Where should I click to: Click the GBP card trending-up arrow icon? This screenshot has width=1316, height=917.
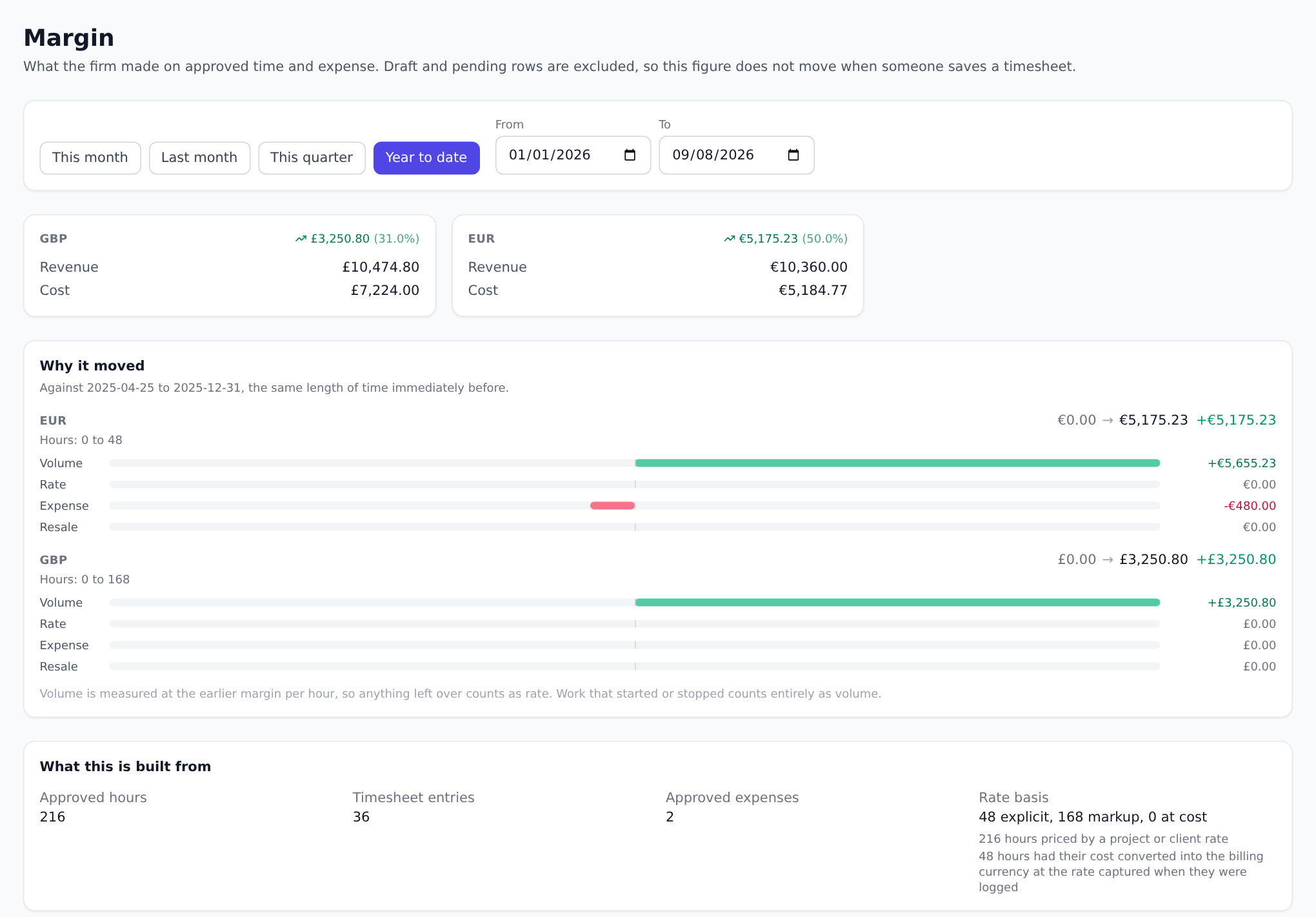(x=301, y=239)
